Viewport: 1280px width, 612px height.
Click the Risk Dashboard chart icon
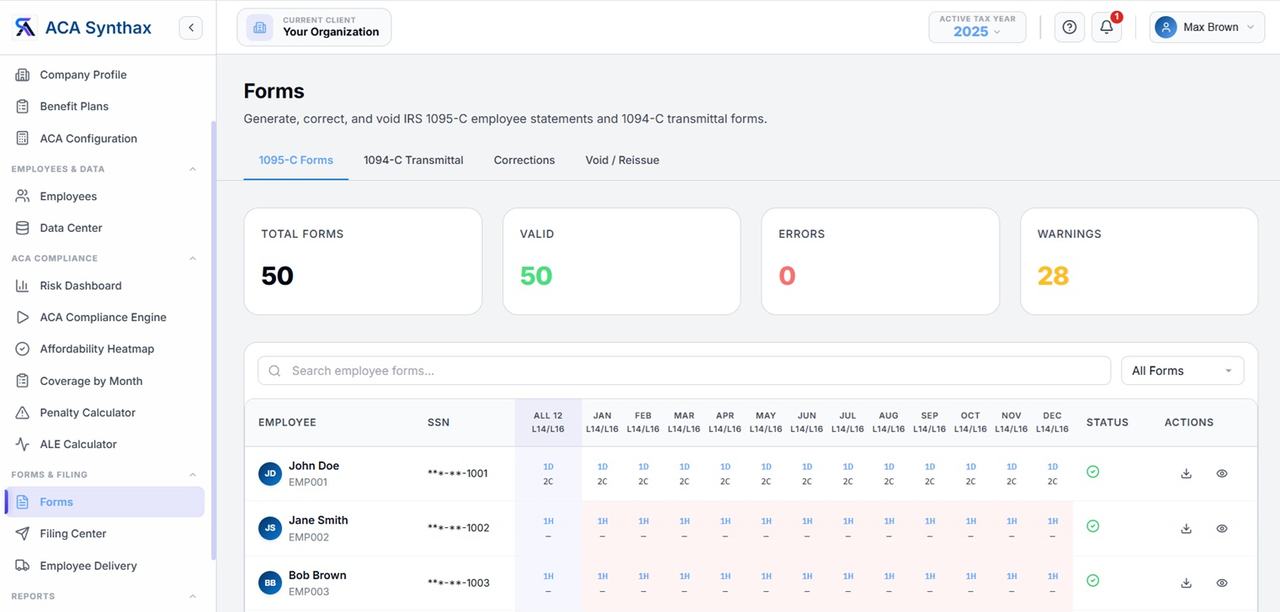coord(22,285)
